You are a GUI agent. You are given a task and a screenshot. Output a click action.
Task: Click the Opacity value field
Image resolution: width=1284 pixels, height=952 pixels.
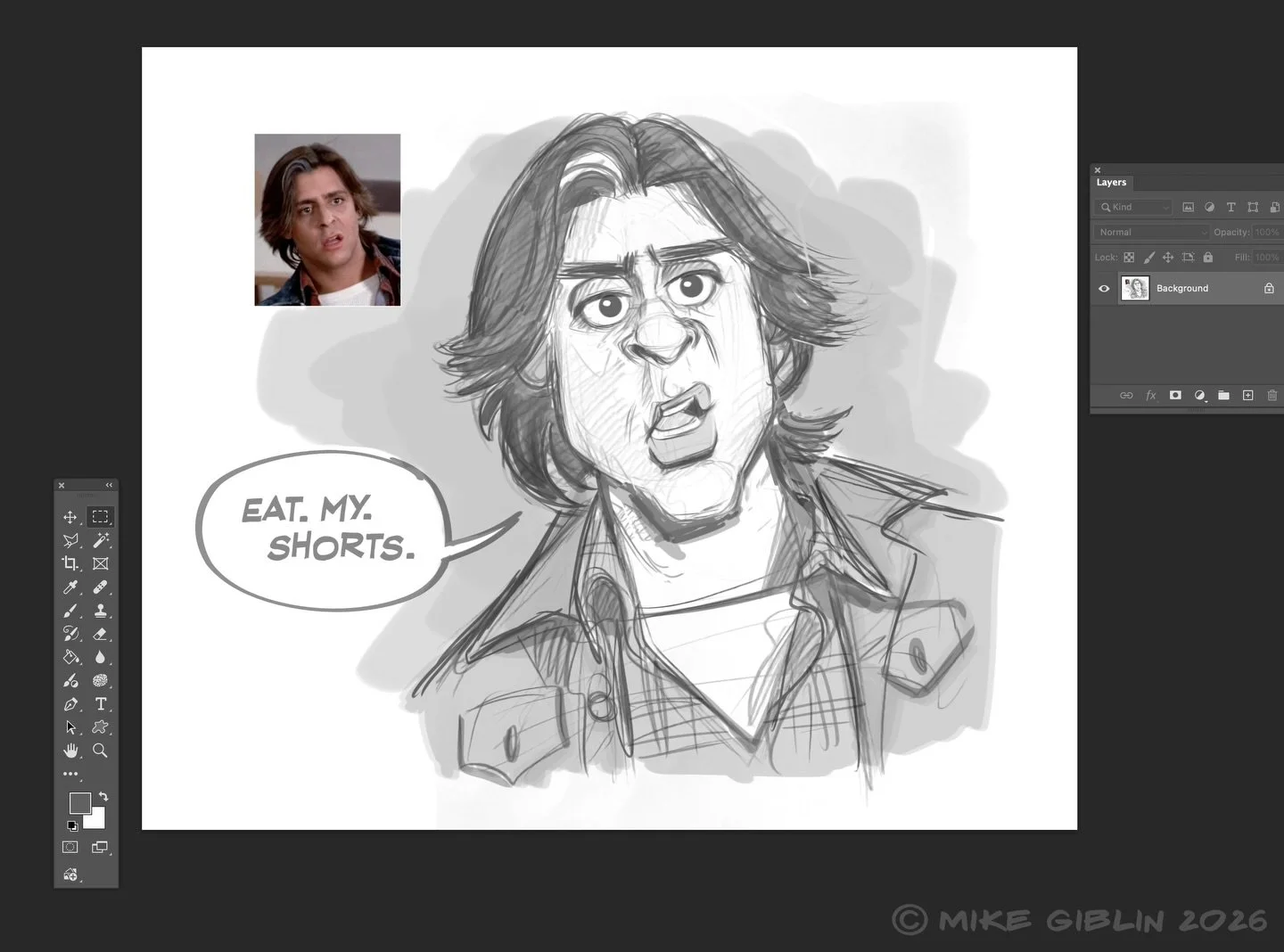click(1266, 232)
